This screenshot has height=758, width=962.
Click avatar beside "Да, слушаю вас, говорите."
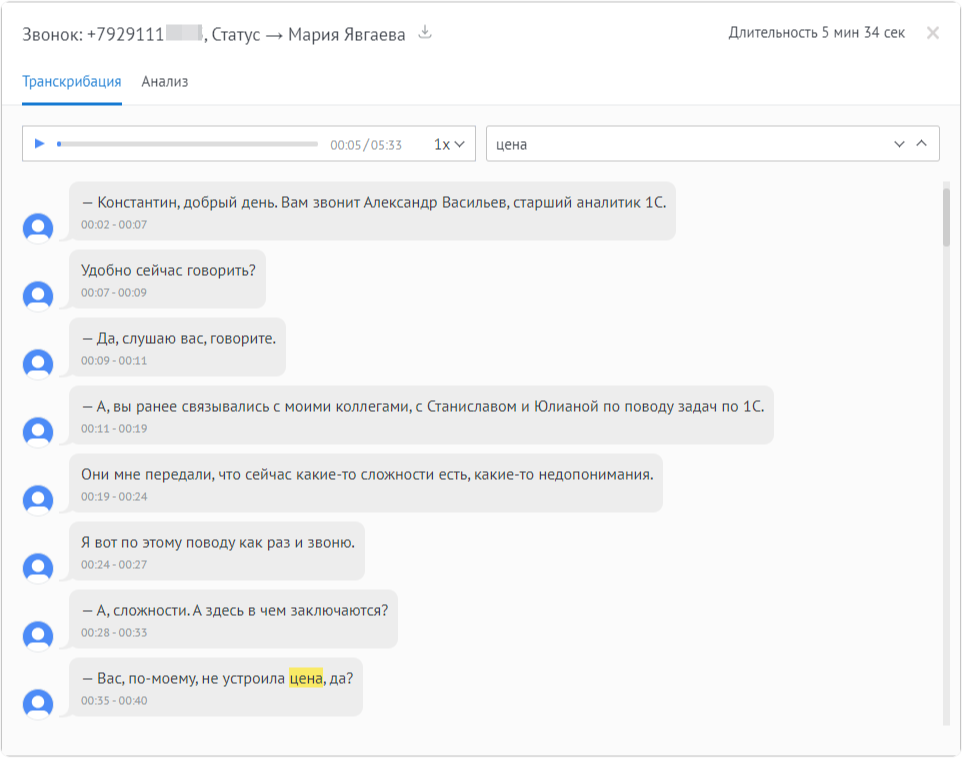38,365
